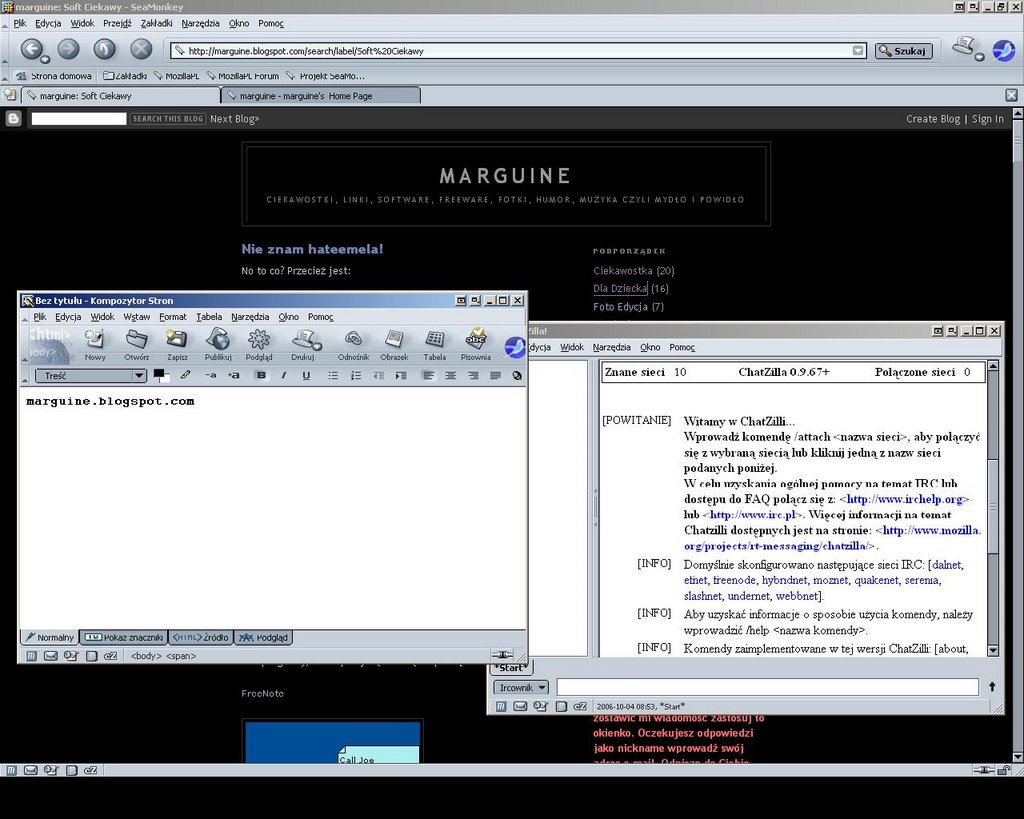Click the blog search input field
The width and height of the screenshot is (1024, 819).
pyautogui.click(x=79, y=119)
